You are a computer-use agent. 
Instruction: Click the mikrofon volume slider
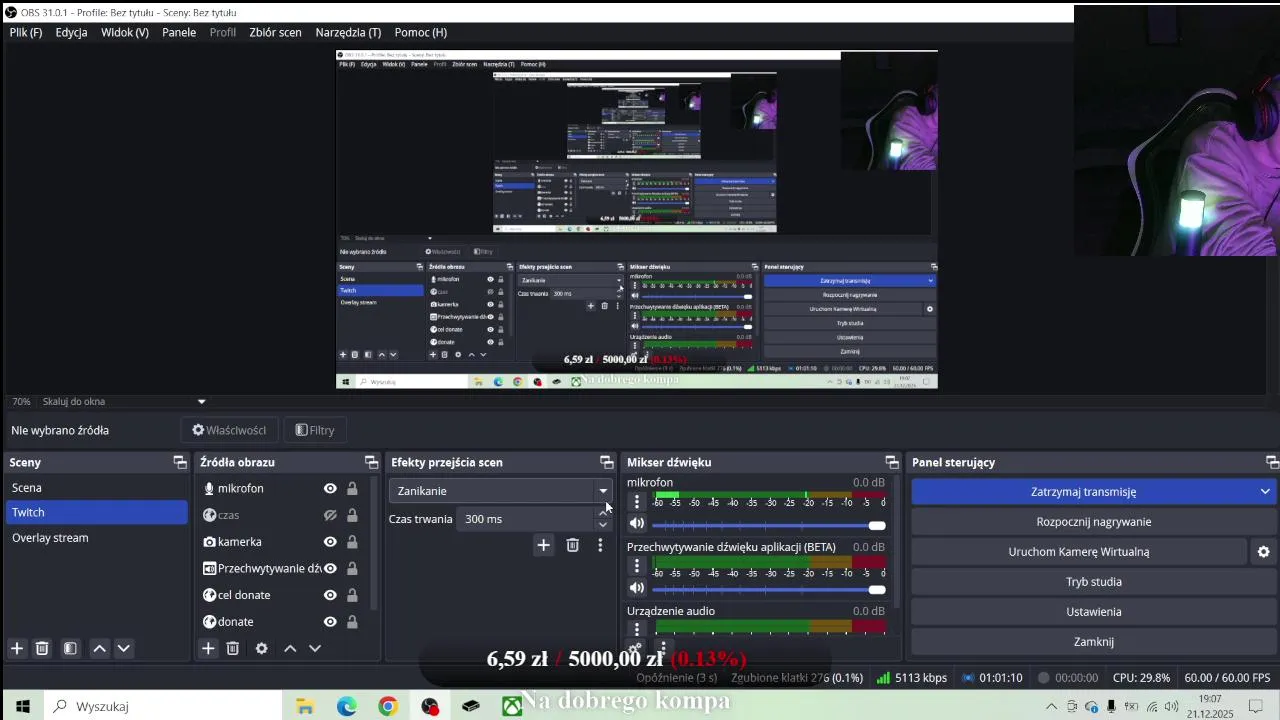[769, 525]
